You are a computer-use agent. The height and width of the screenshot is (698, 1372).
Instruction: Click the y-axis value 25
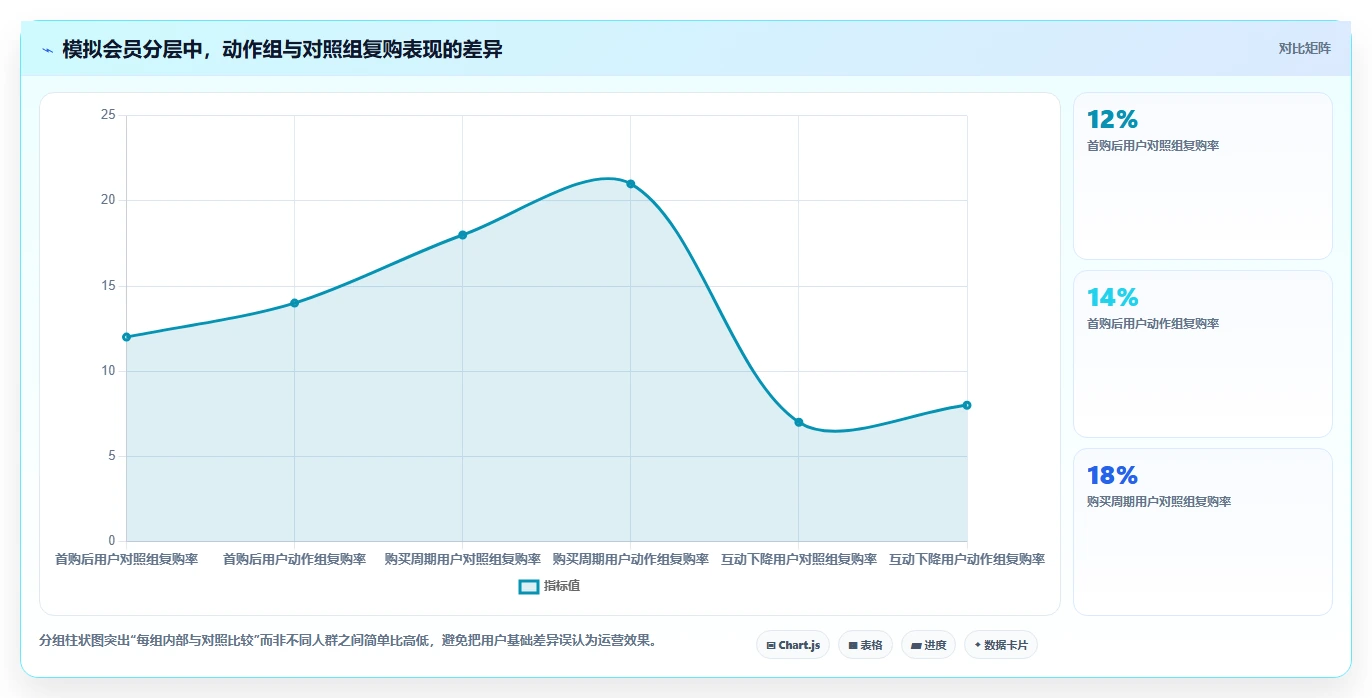click(x=108, y=115)
